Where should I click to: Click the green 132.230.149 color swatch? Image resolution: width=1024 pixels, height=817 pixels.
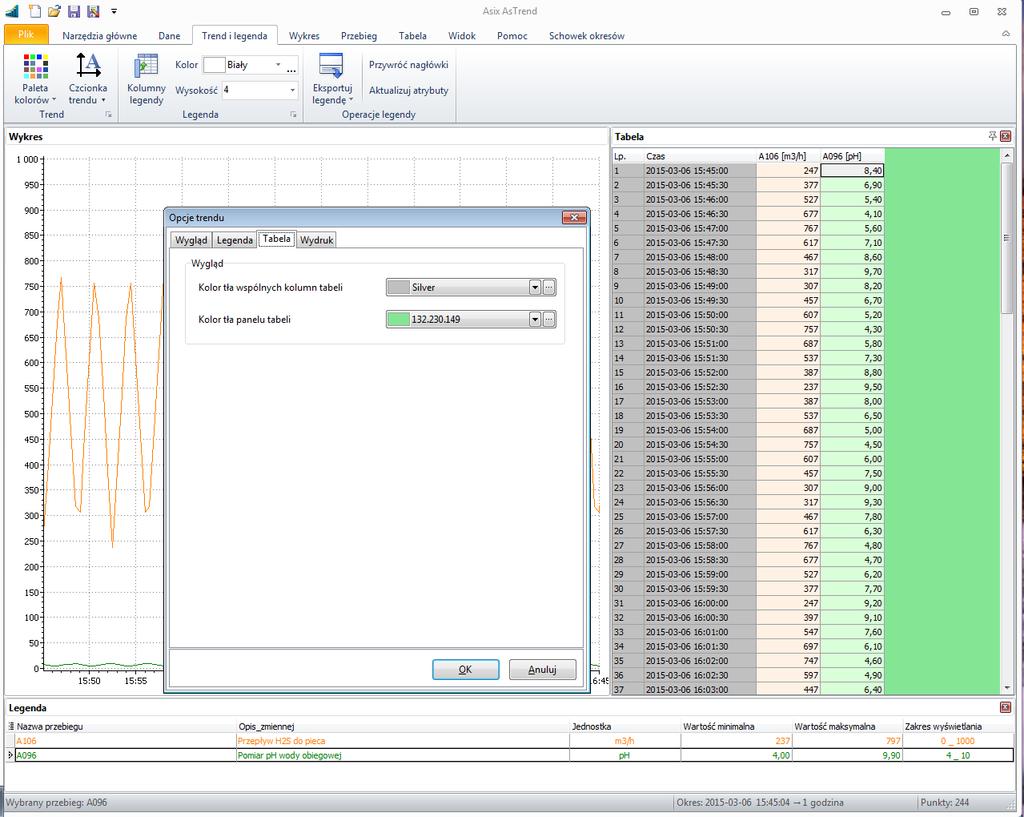point(398,319)
